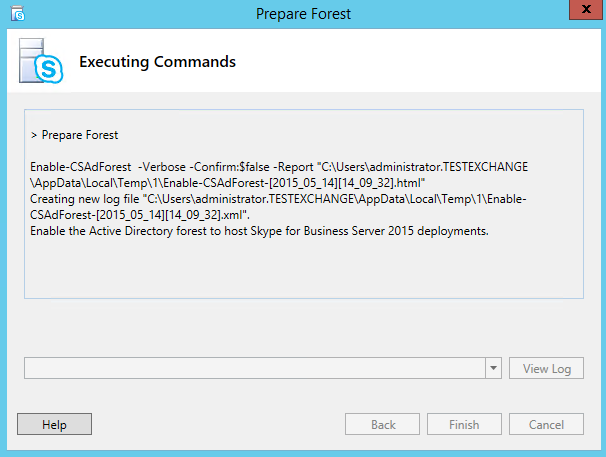This screenshot has height=457, width=606.
Task: Click inside the empty log selection combo box
Action: point(255,368)
